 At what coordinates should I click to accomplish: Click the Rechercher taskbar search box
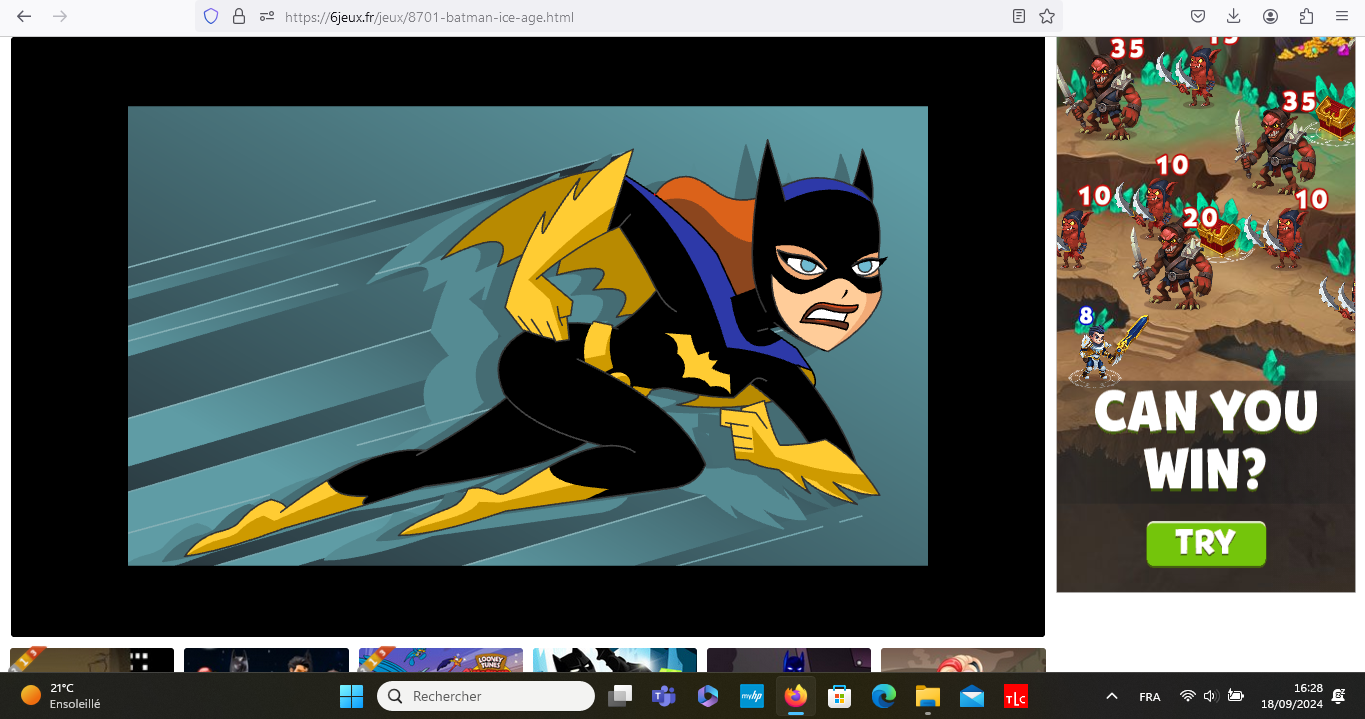click(486, 696)
